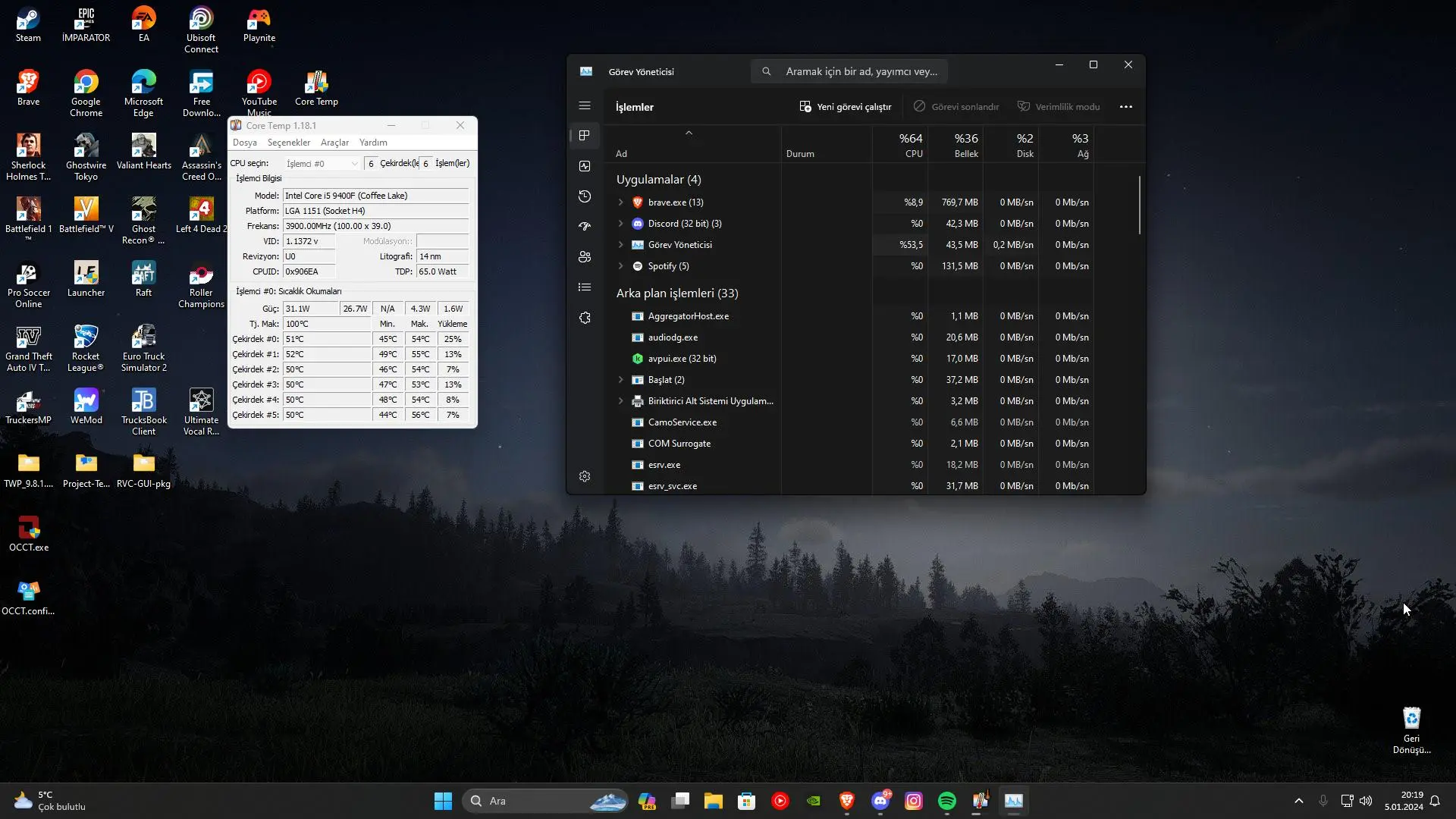Expand the Başlat (2) process group
This screenshot has width=1456, height=819.
(x=620, y=380)
